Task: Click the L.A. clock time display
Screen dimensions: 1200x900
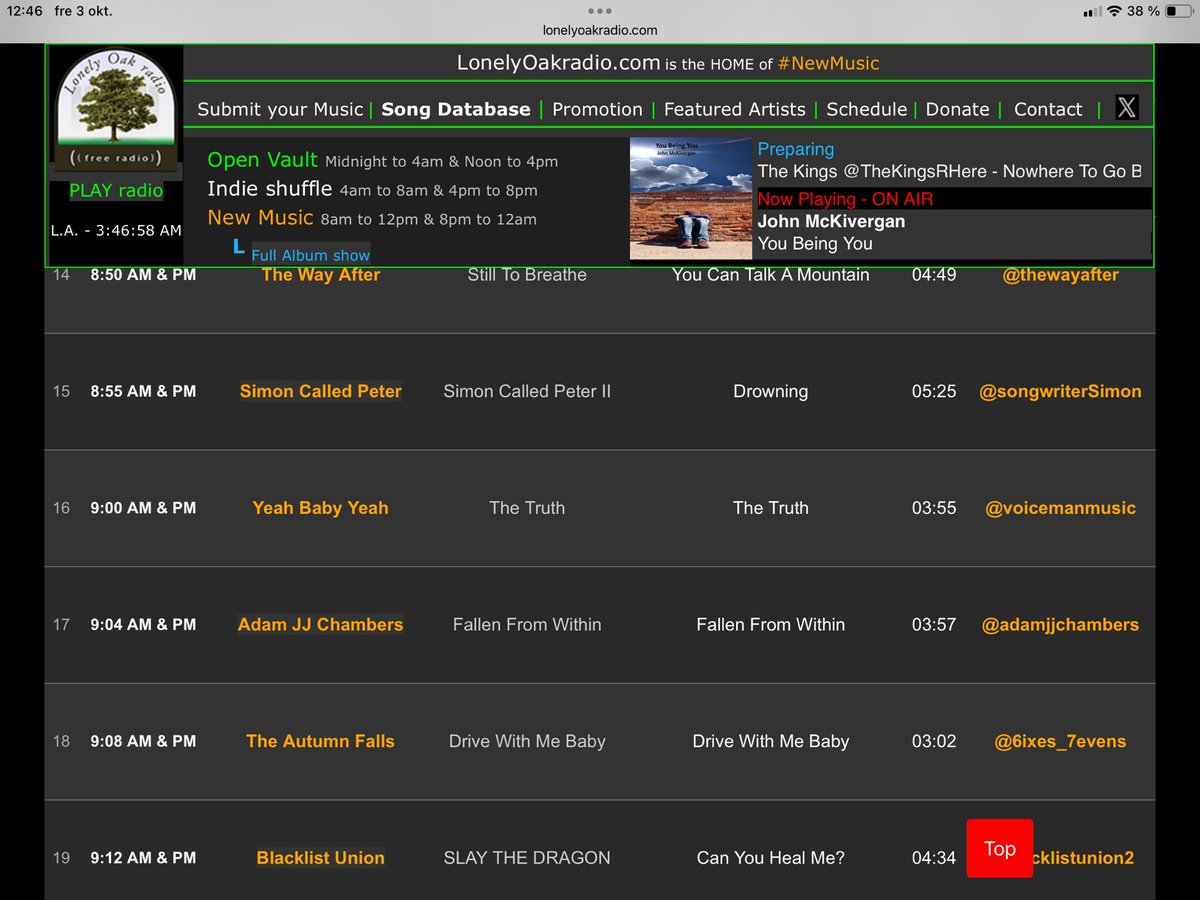Action: point(116,230)
